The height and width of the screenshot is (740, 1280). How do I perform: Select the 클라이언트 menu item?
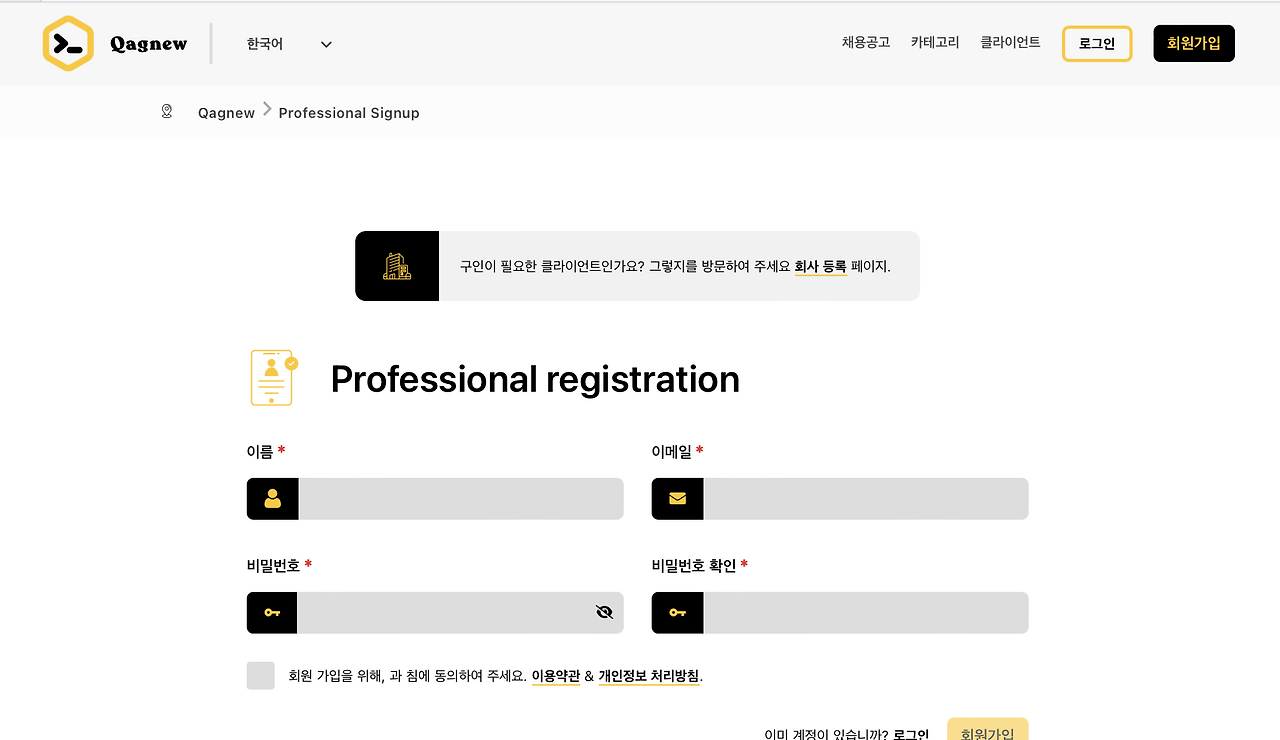1009,43
